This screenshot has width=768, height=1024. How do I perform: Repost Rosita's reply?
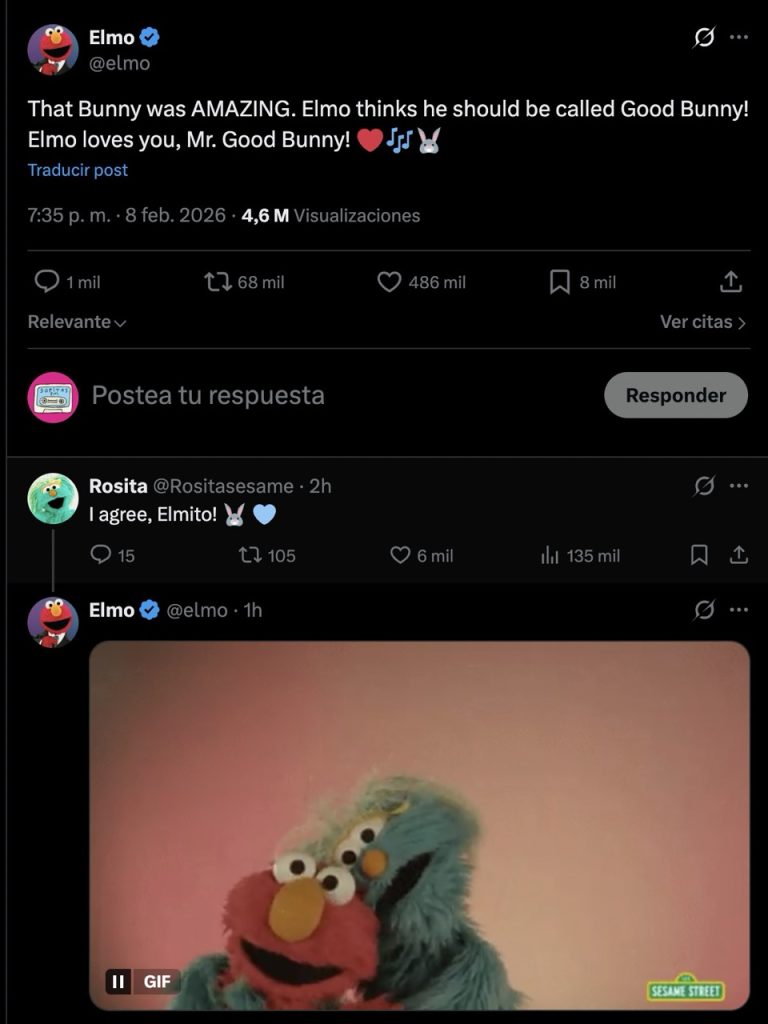click(x=250, y=555)
